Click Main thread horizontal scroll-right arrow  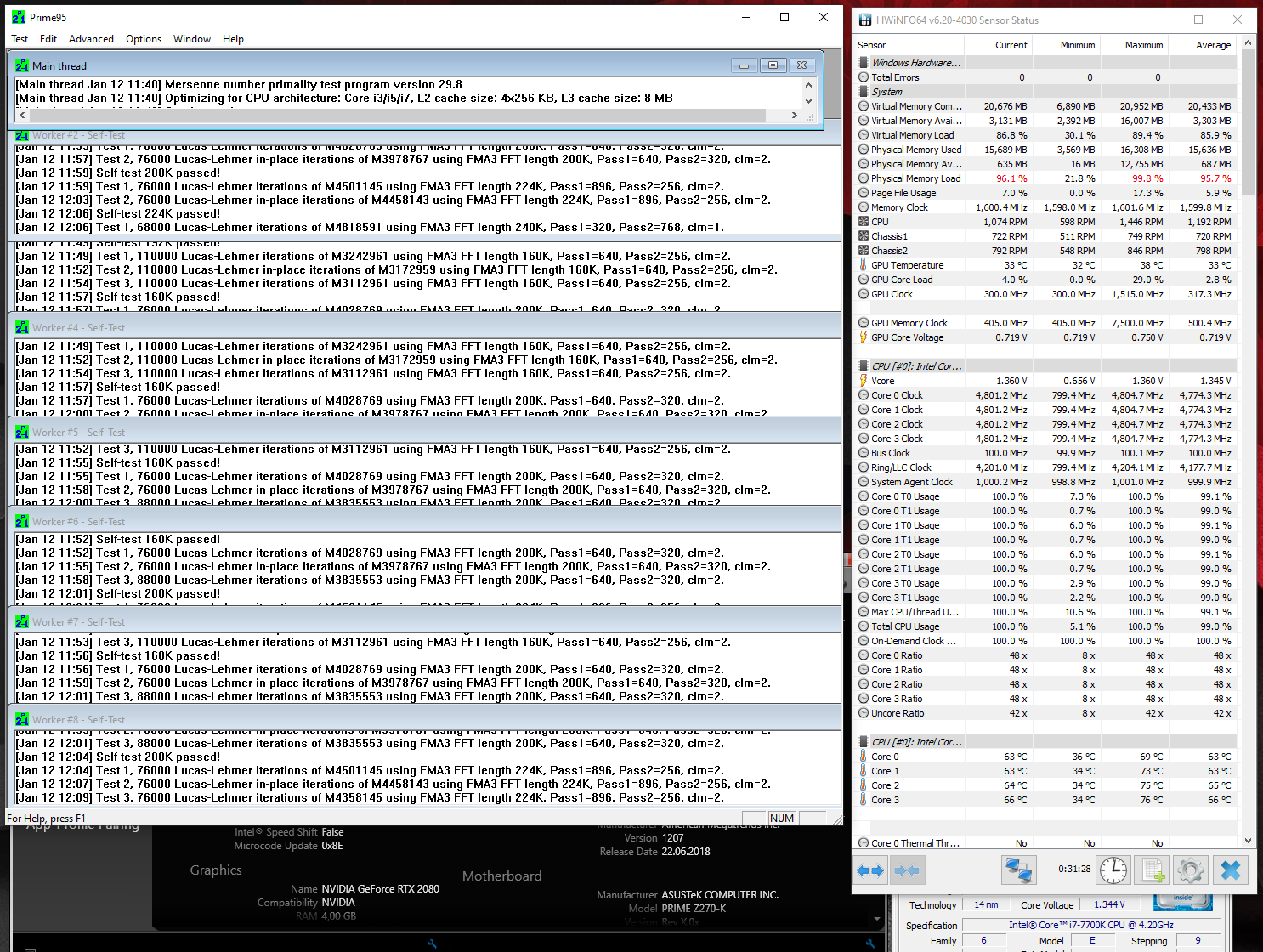795,115
